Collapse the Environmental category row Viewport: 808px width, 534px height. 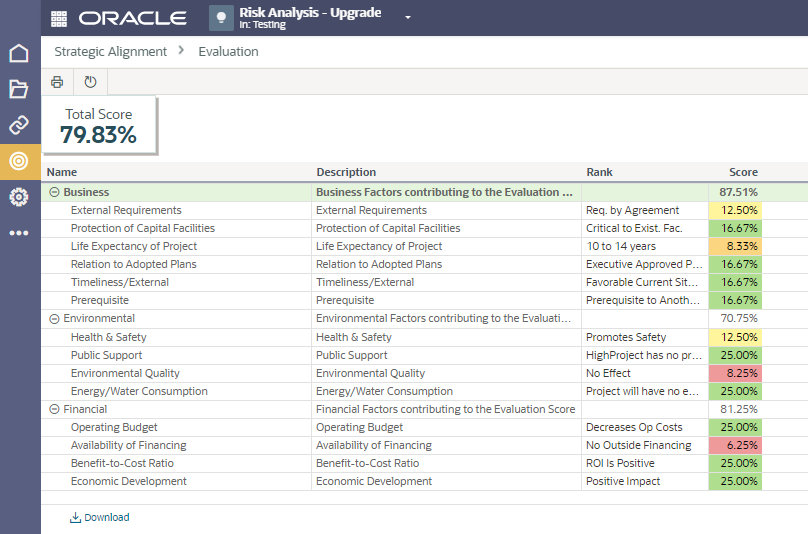54,319
